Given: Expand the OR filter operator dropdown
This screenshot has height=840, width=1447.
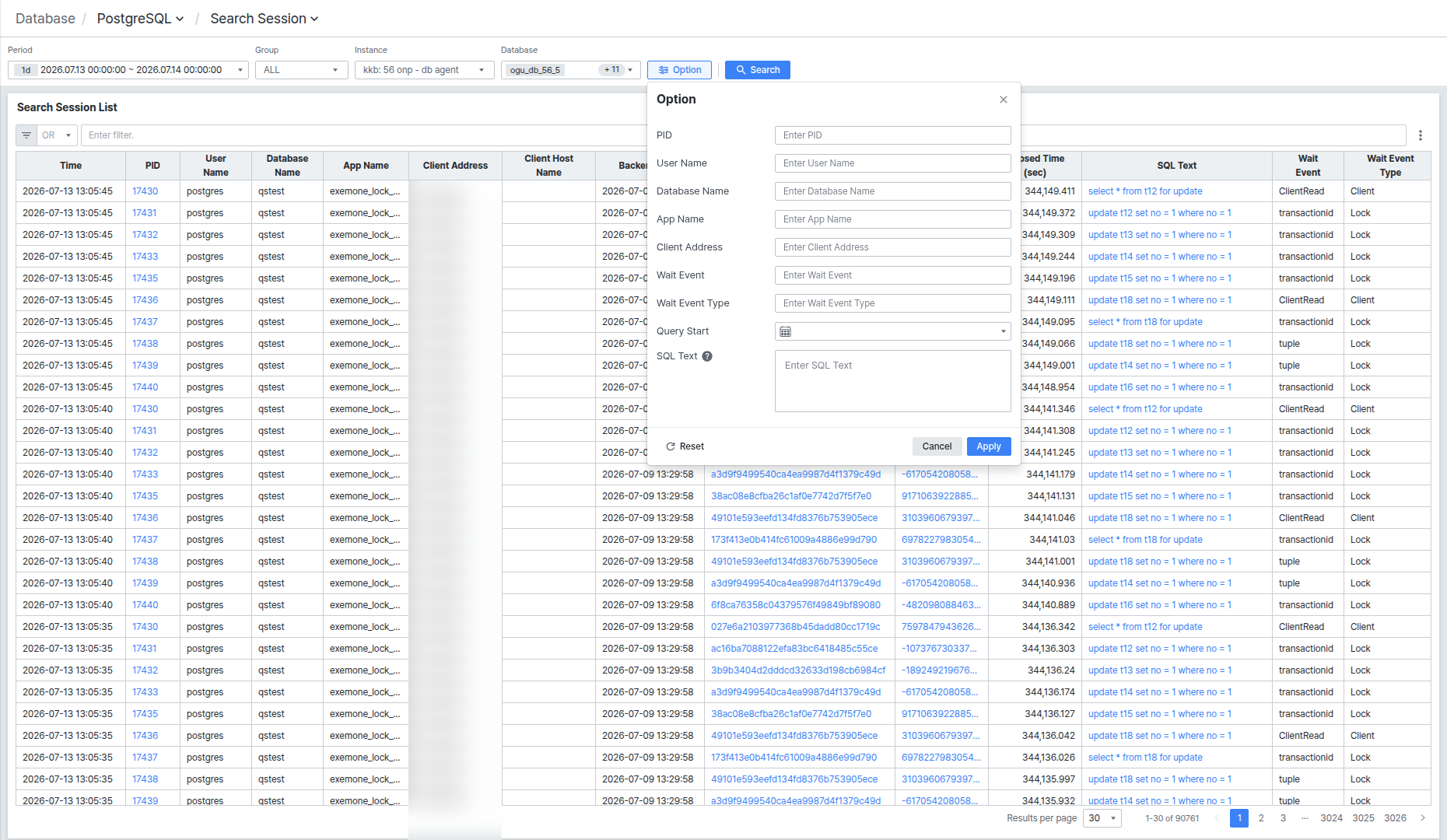Looking at the screenshot, I should click(58, 135).
